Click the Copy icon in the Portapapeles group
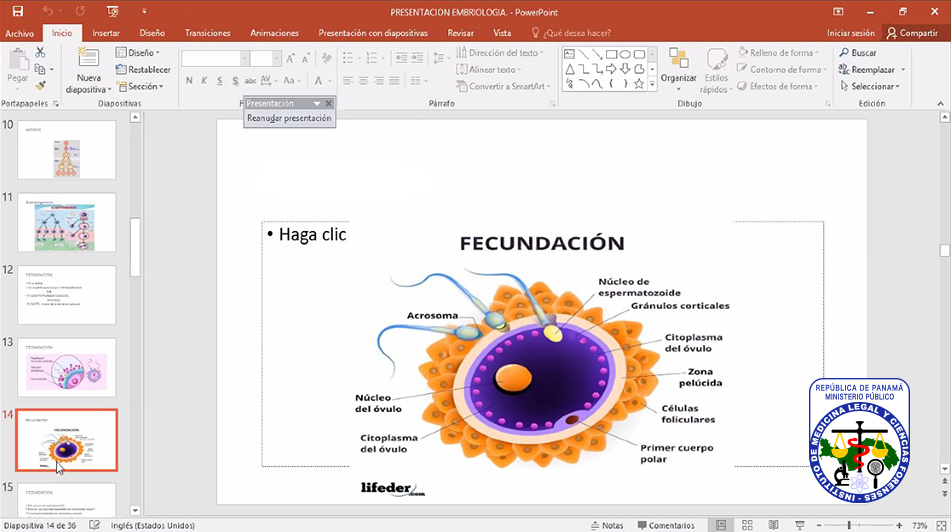The height and width of the screenshot is (532, 951). 40,69
